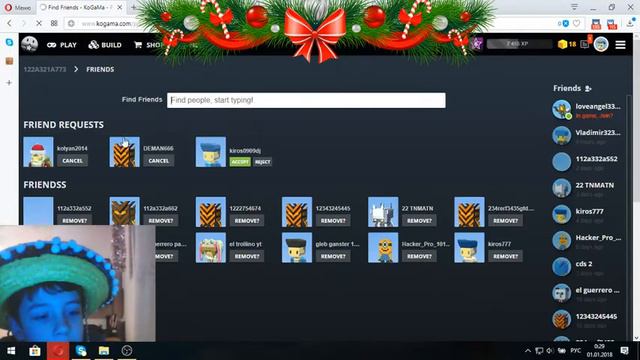Click the XP progress bar
This screenshot has width=640, height=360.
[519, 44]
